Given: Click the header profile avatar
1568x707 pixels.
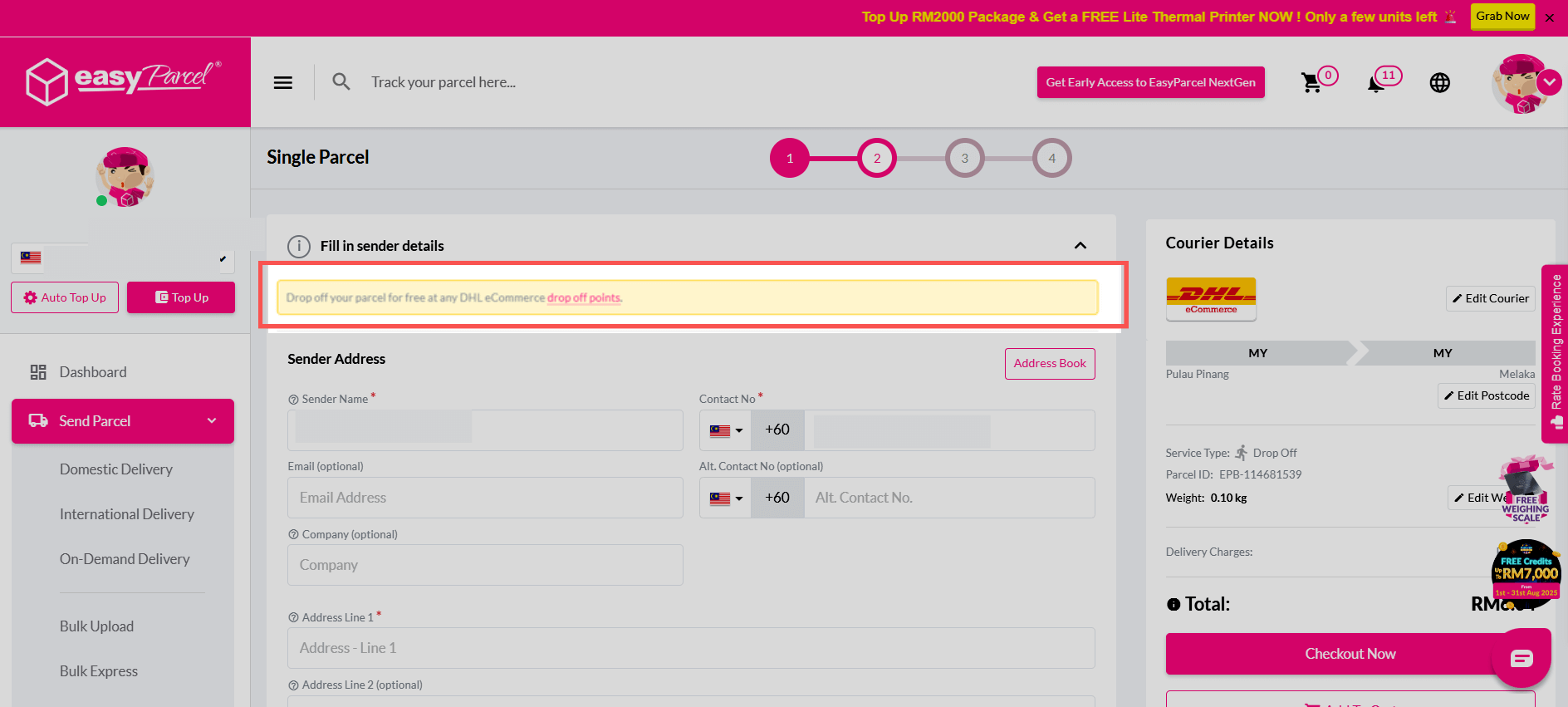Looking at the screenshot, I should [1519, 83].
